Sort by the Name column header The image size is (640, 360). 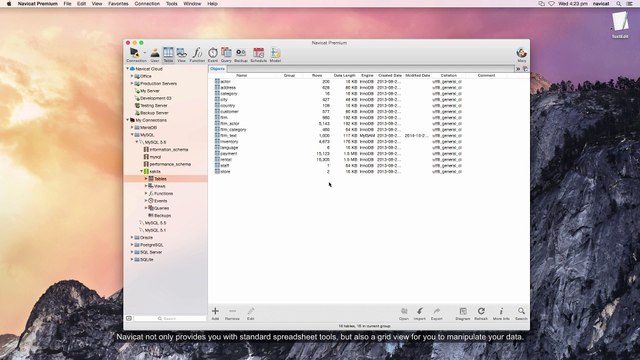tap(242, 76)
